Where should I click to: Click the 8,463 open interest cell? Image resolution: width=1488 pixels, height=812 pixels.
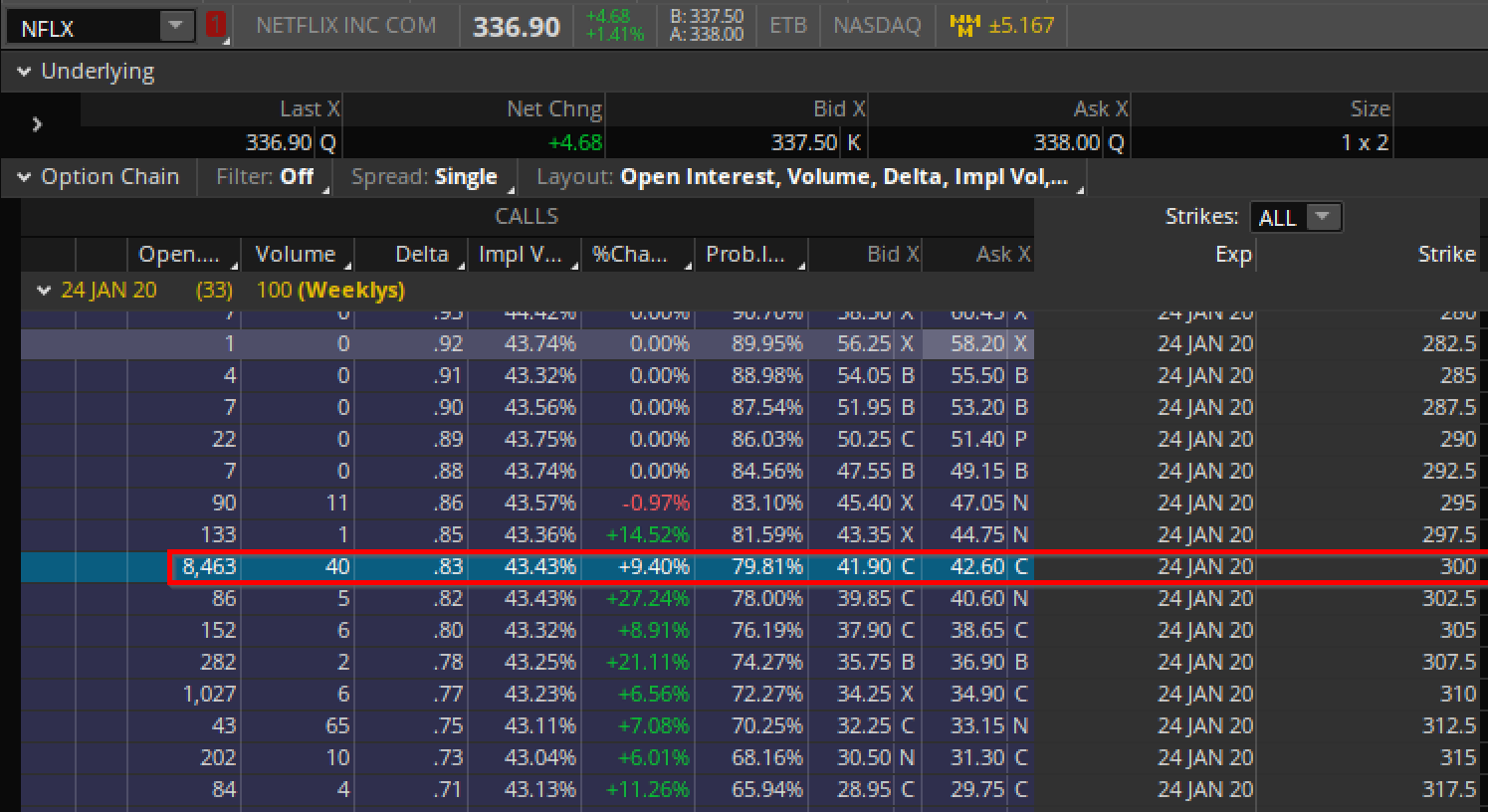(209, 567)
